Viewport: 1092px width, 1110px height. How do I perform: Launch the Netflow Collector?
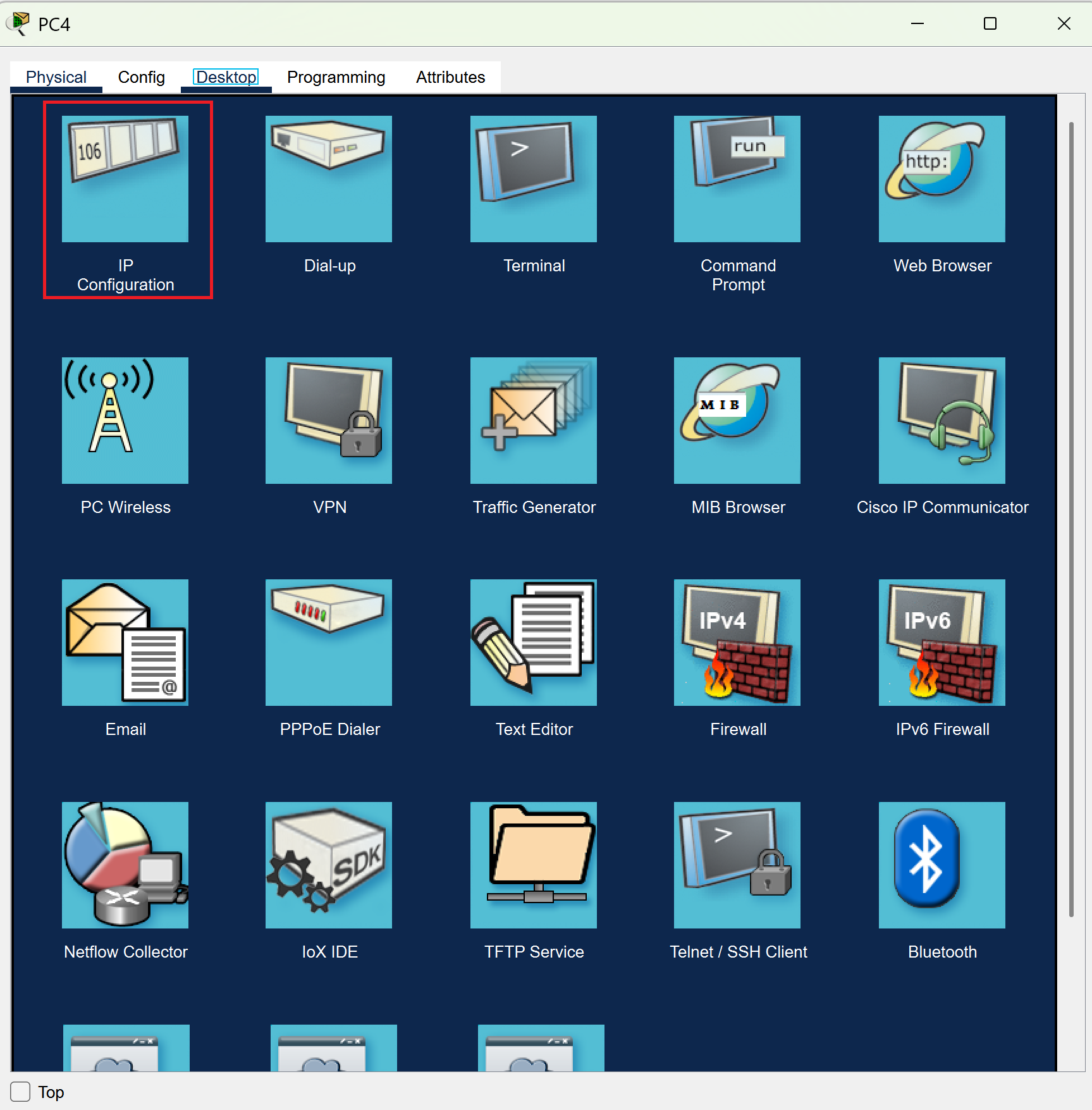125,865
